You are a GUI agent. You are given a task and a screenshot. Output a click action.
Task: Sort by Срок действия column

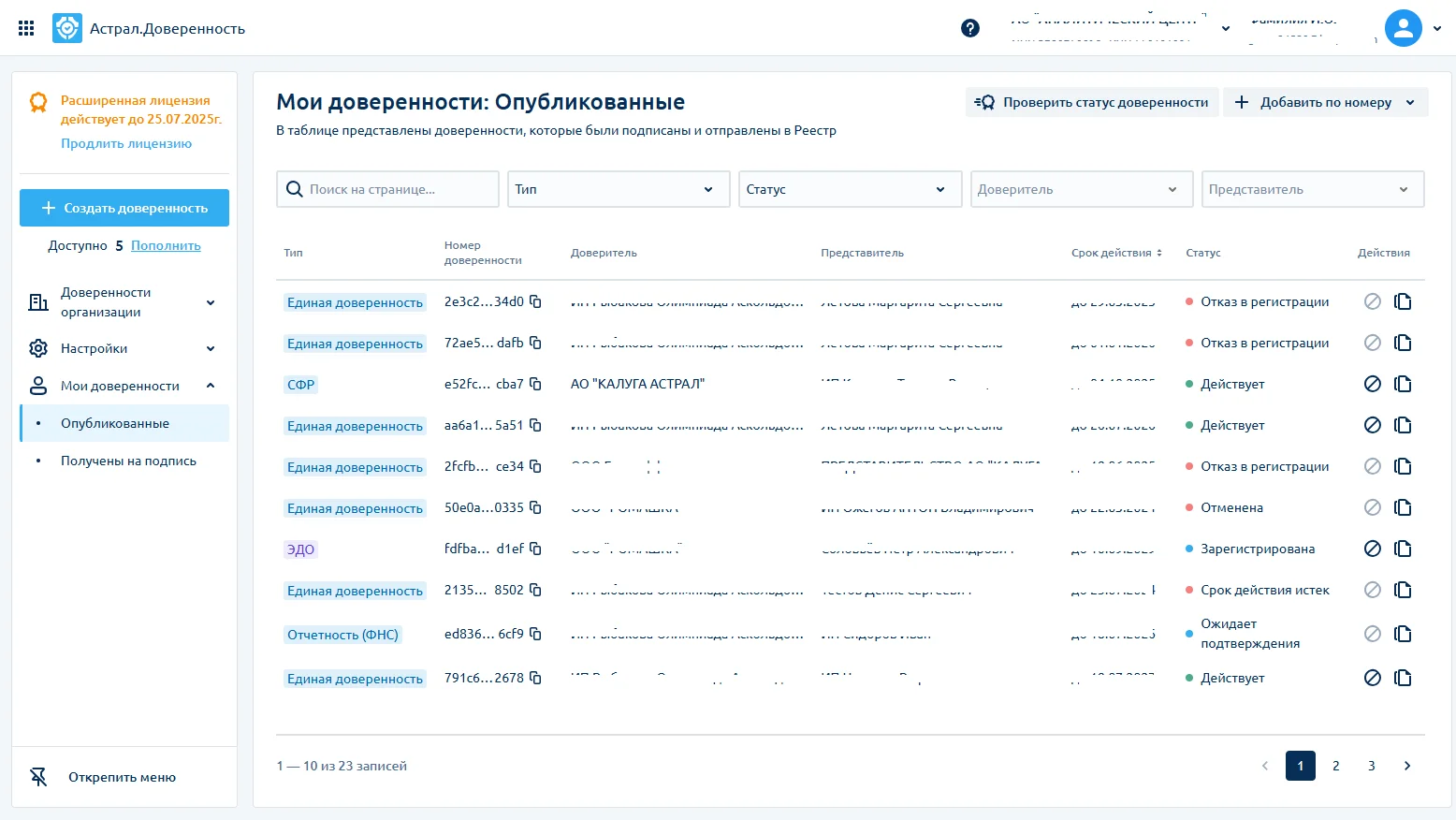(1116, 253)
